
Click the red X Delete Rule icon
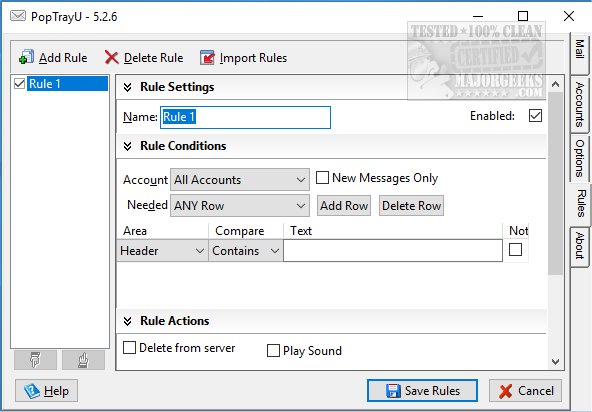click(x=111, y=58)
